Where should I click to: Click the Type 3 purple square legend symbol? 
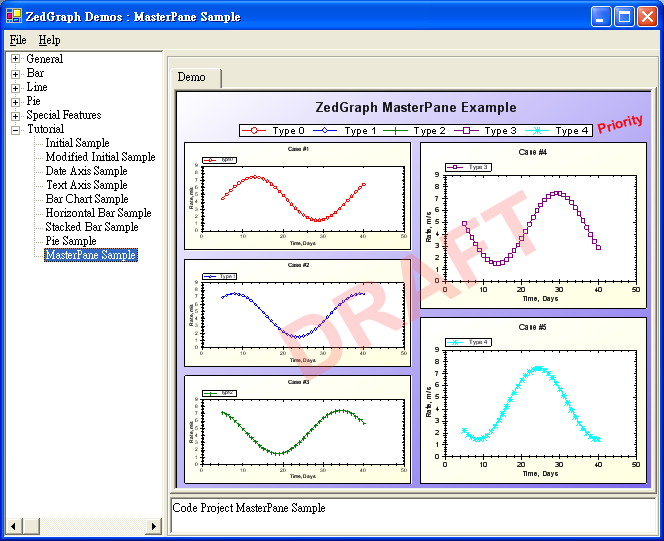pos(466,130)
